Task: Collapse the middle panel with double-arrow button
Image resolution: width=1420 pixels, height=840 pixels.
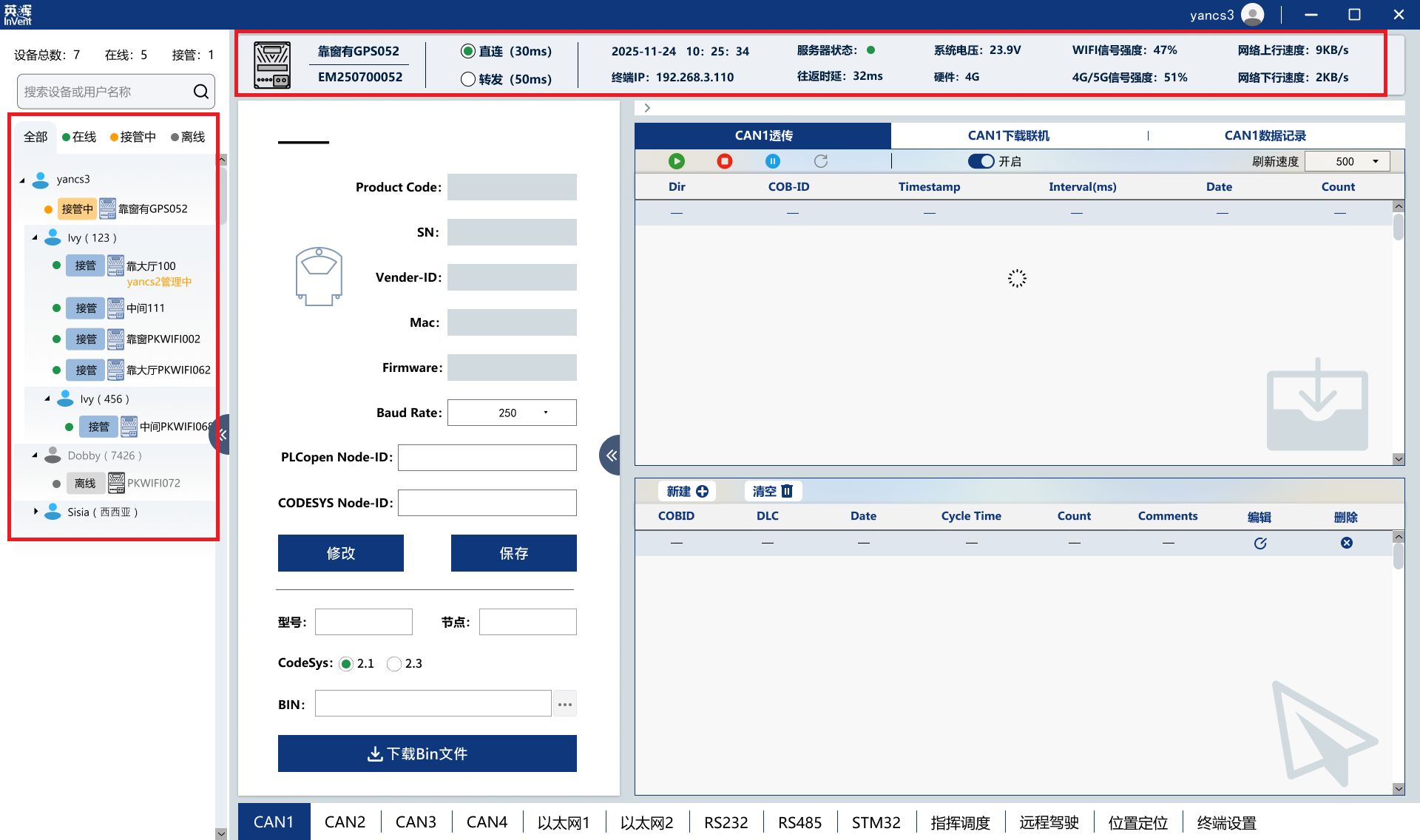Action: 610,455
